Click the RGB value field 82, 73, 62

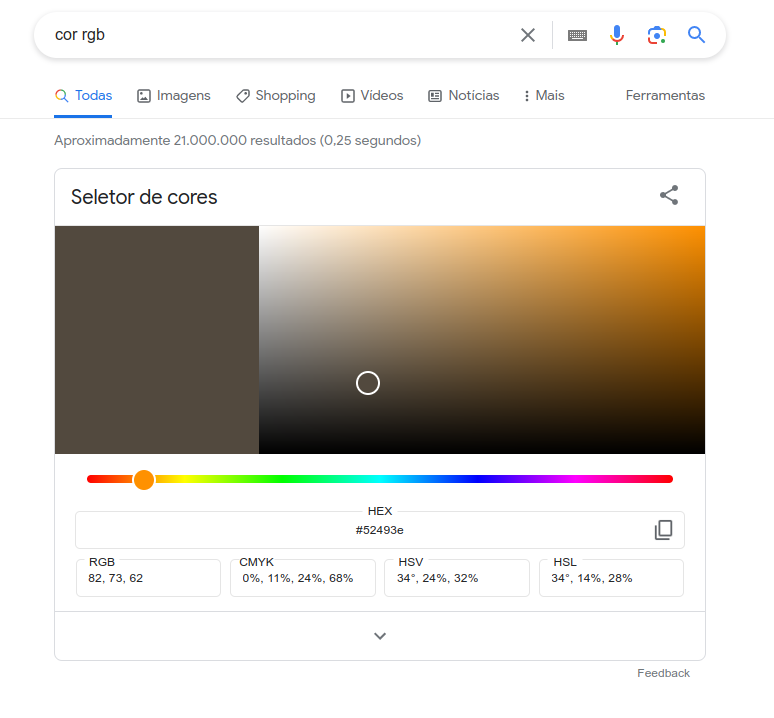(x=148, y=578)
